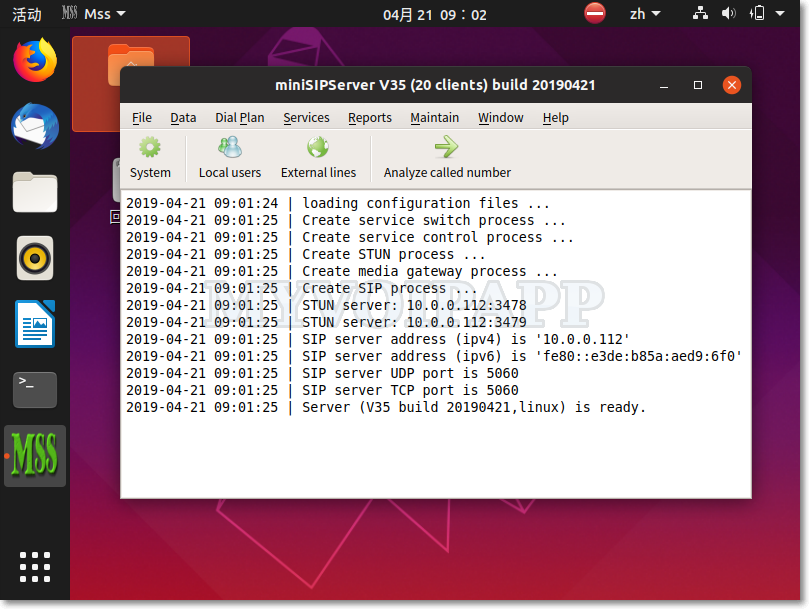809x609 pixels.
Task: Open the zh input language dropdown
Action: 644,14
